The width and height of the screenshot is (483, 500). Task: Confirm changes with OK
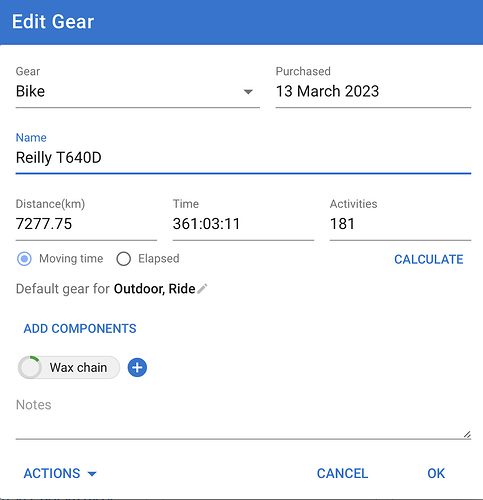436,473
